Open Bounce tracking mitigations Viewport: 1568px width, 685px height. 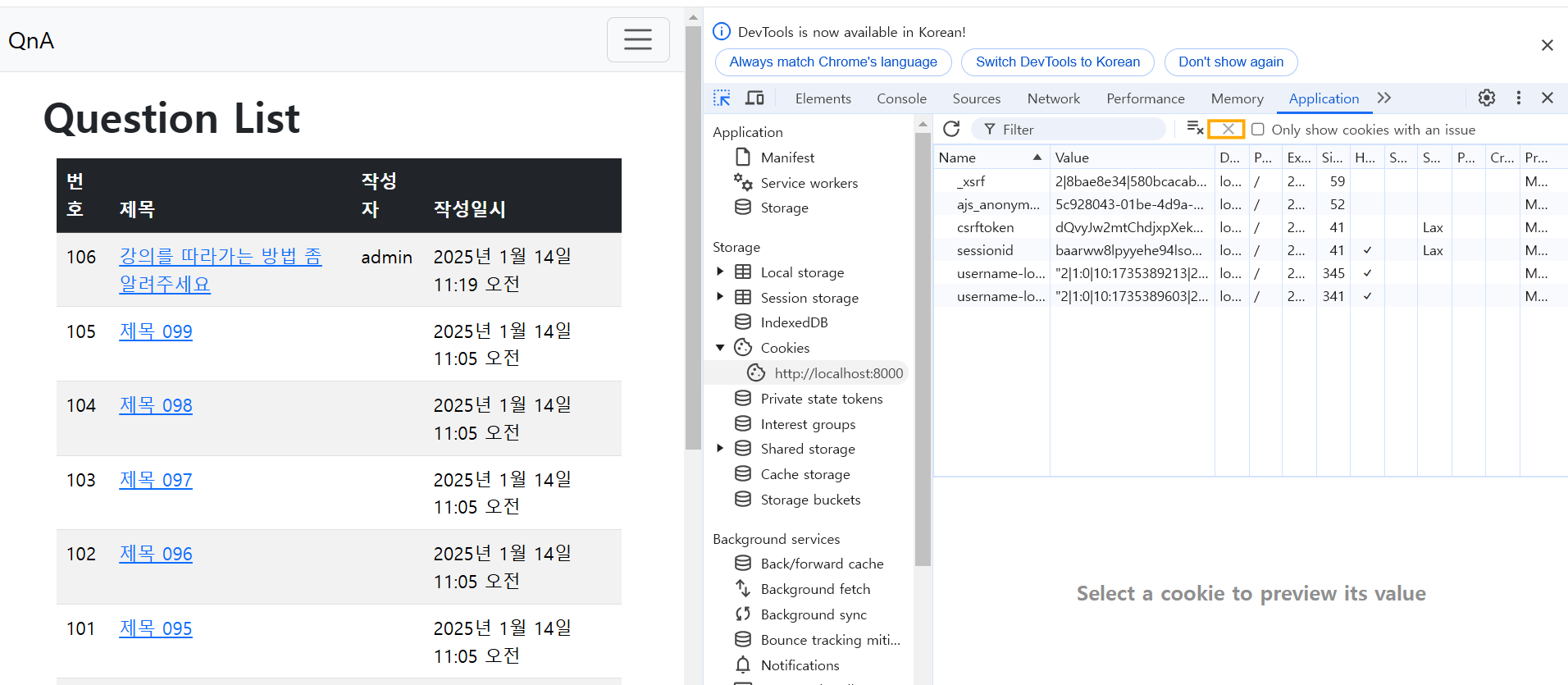(830, 640)
